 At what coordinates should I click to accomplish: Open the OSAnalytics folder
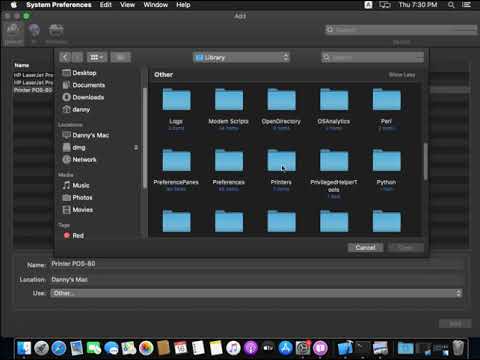pyautogui.click(x=334, y=100)
